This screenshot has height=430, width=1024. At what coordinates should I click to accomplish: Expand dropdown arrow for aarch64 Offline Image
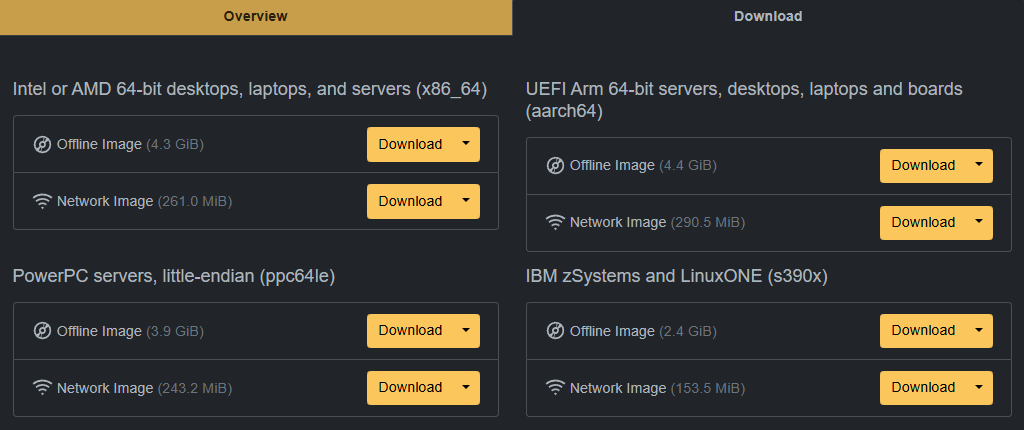pyautogui.click(x=979, y=165)
